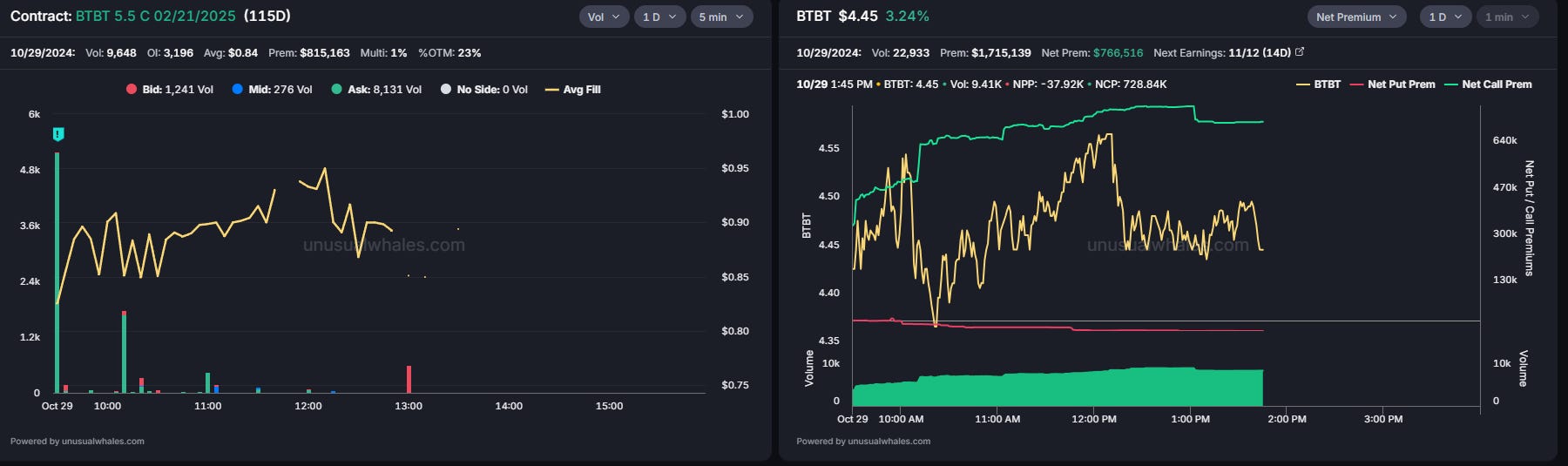Open the Net Premium dropdown
This screenshot has height=466, width=1568.
pos(1356,17)
